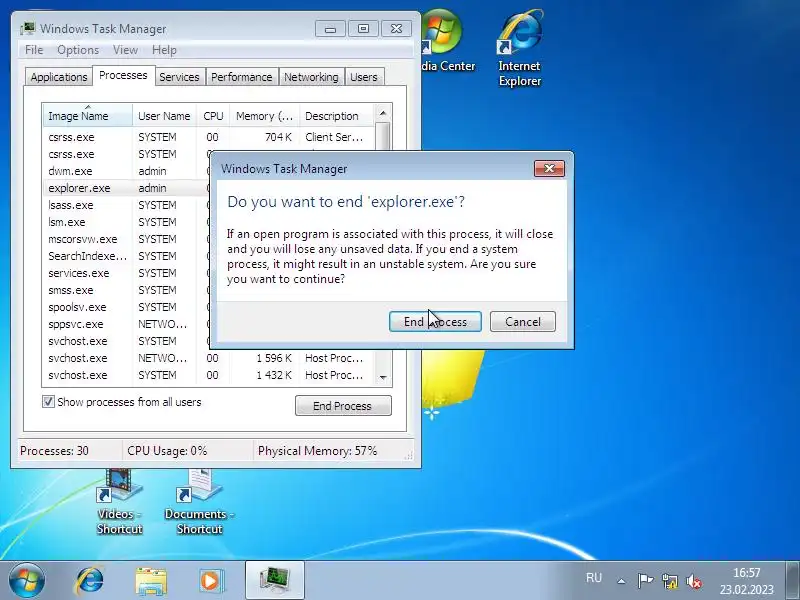Screen dimensions: 800x600
Task: Sort by CPU column header
Action: pos(213,116)
